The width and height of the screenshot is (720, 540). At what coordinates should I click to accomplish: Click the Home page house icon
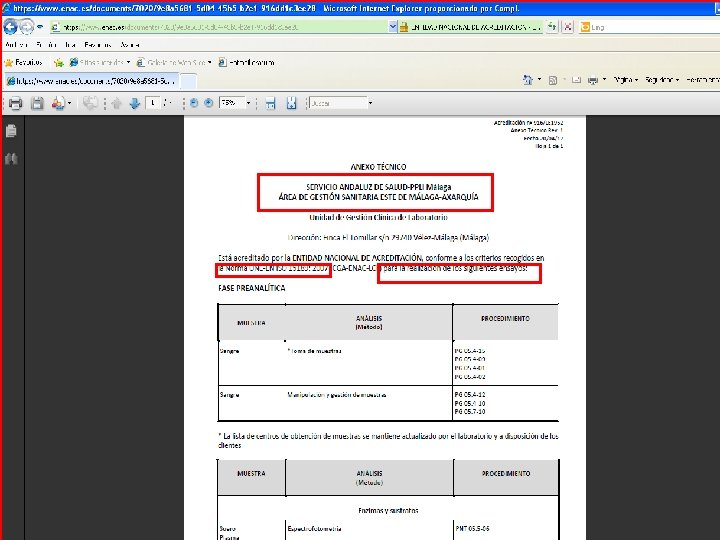pyautogui.click(x=528, y=80)
